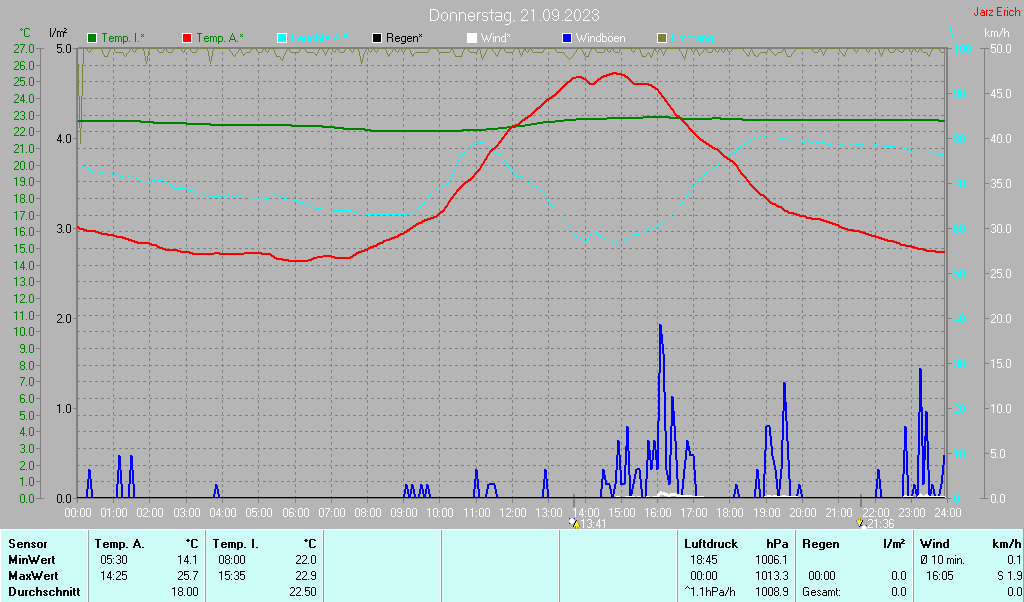Click the Temp. A. min time 05:30
This screenshot has height=602, width=1024.
pyautogui.click(x=114, y=560)
